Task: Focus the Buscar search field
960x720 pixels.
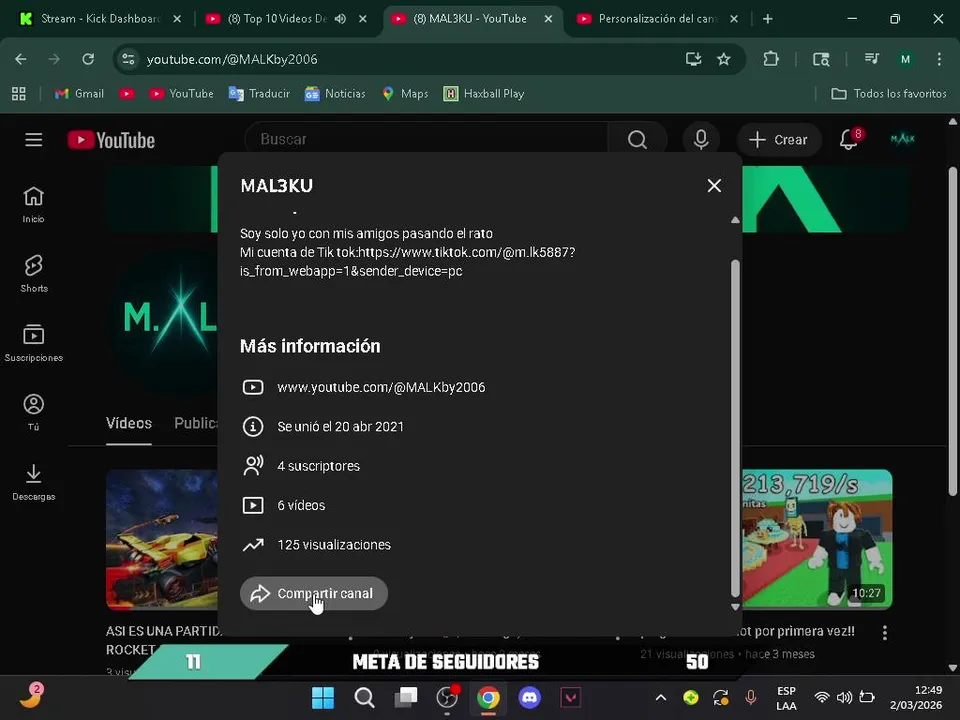Action: 426,140
